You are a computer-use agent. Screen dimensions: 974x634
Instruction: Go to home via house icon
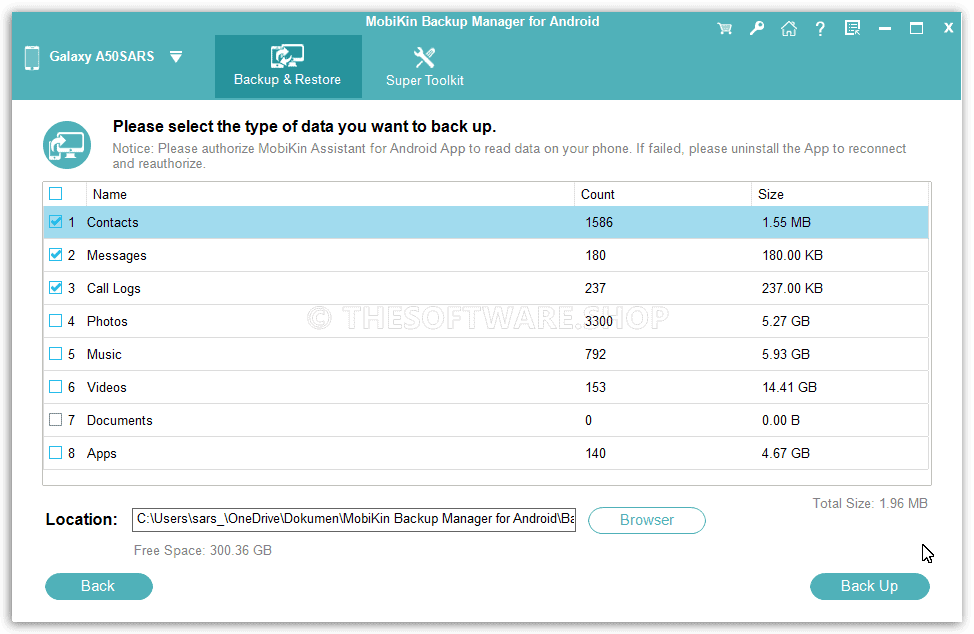(789, 29)
